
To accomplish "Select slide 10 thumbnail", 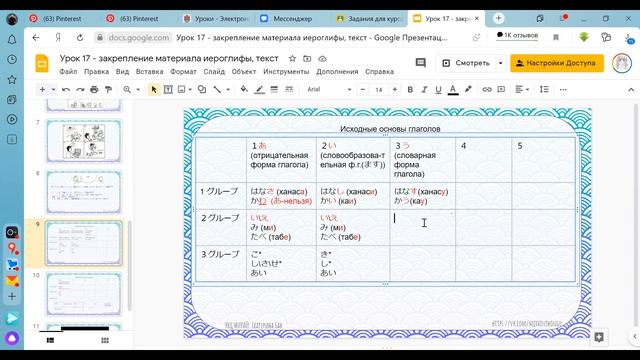I will pos(84,294).
